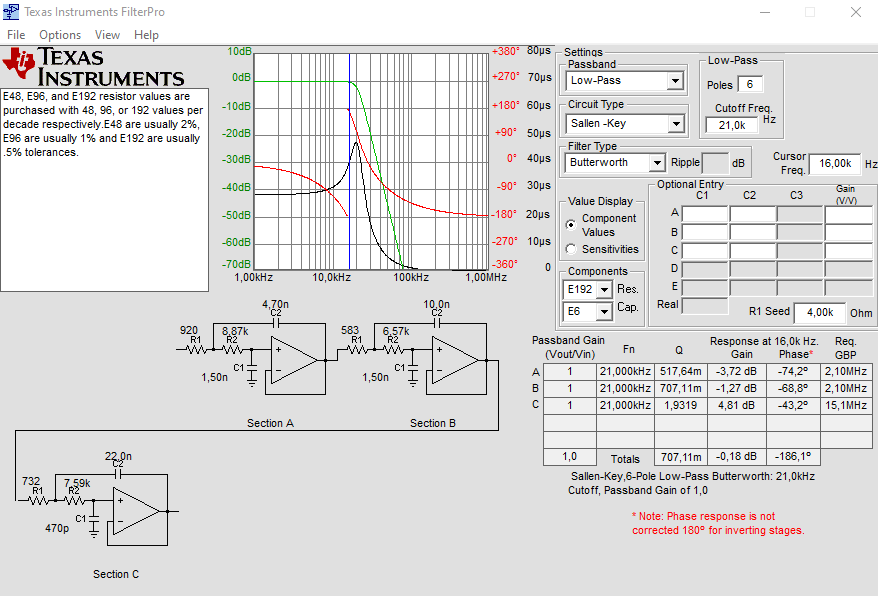Click Optional Entry C1 field for row C
This screenshot has width=878, height=596.
[704, 250]
